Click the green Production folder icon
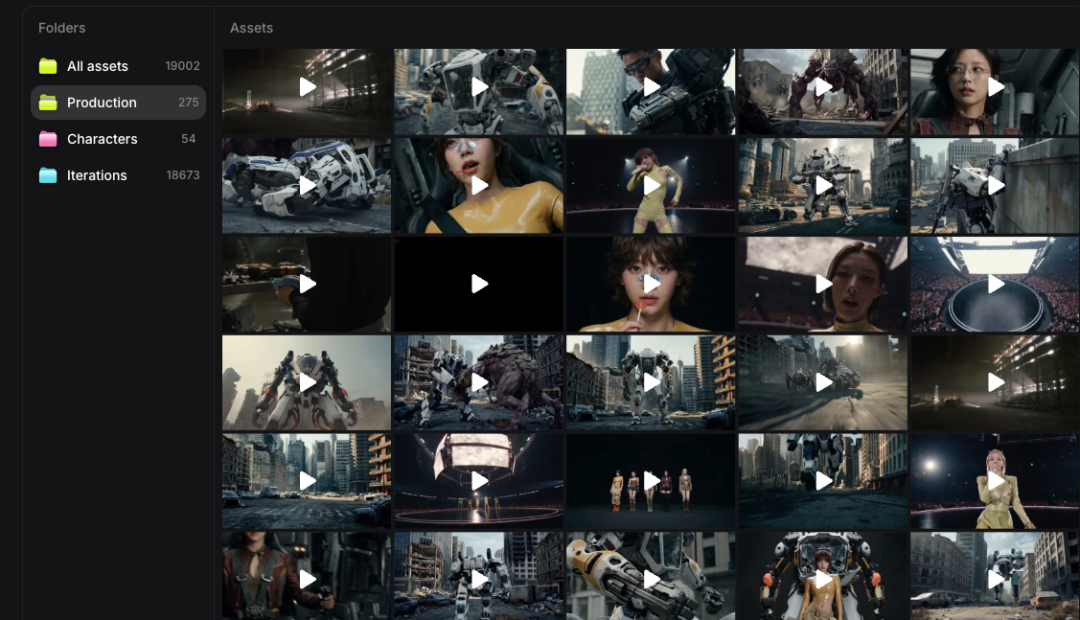This screenshot has width=1080, height=620. (48, 103)
